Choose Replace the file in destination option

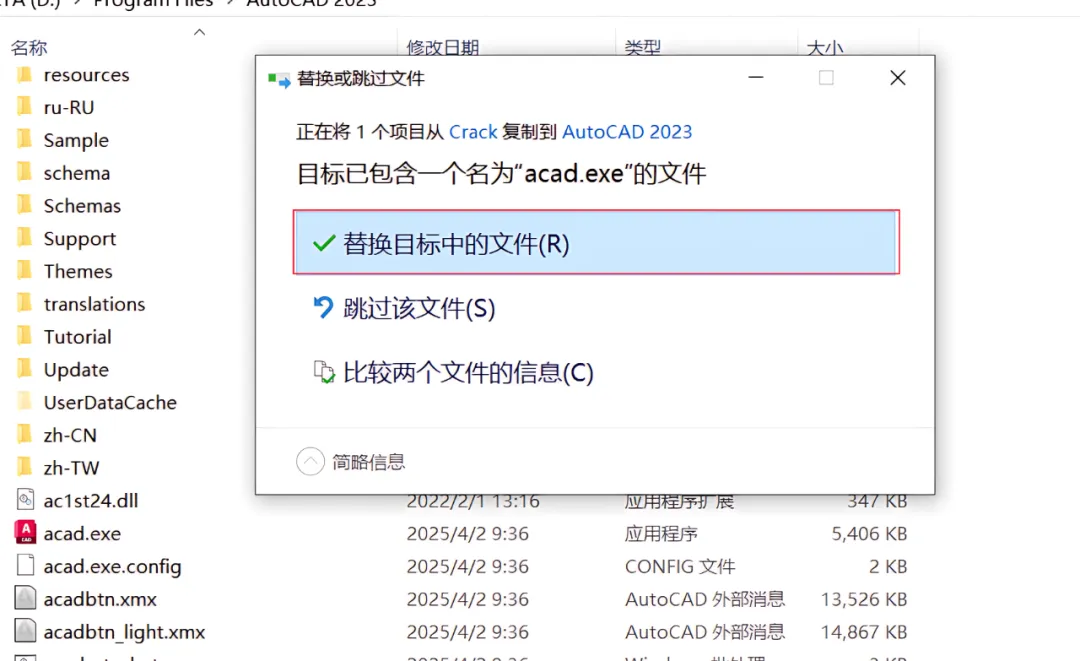(x=596, y=242)
